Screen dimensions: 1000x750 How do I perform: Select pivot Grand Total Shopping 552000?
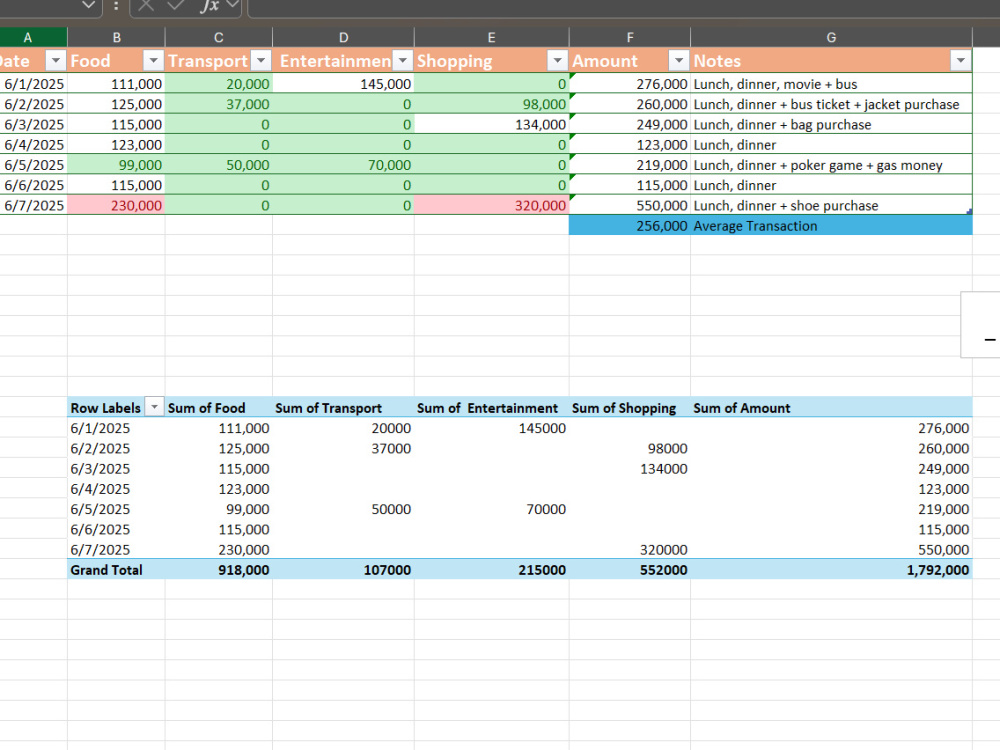point(629,570)
